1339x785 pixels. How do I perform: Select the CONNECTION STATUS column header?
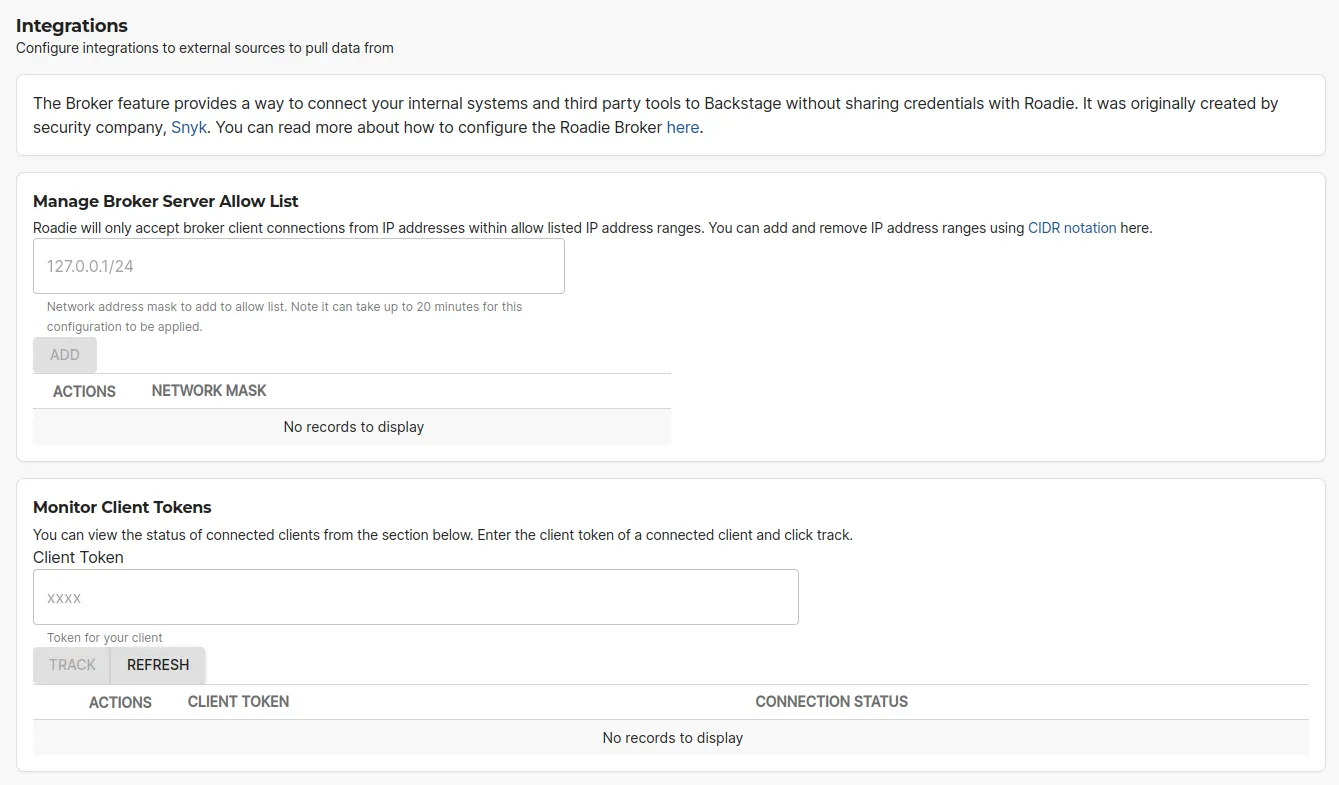pos(831,701)
